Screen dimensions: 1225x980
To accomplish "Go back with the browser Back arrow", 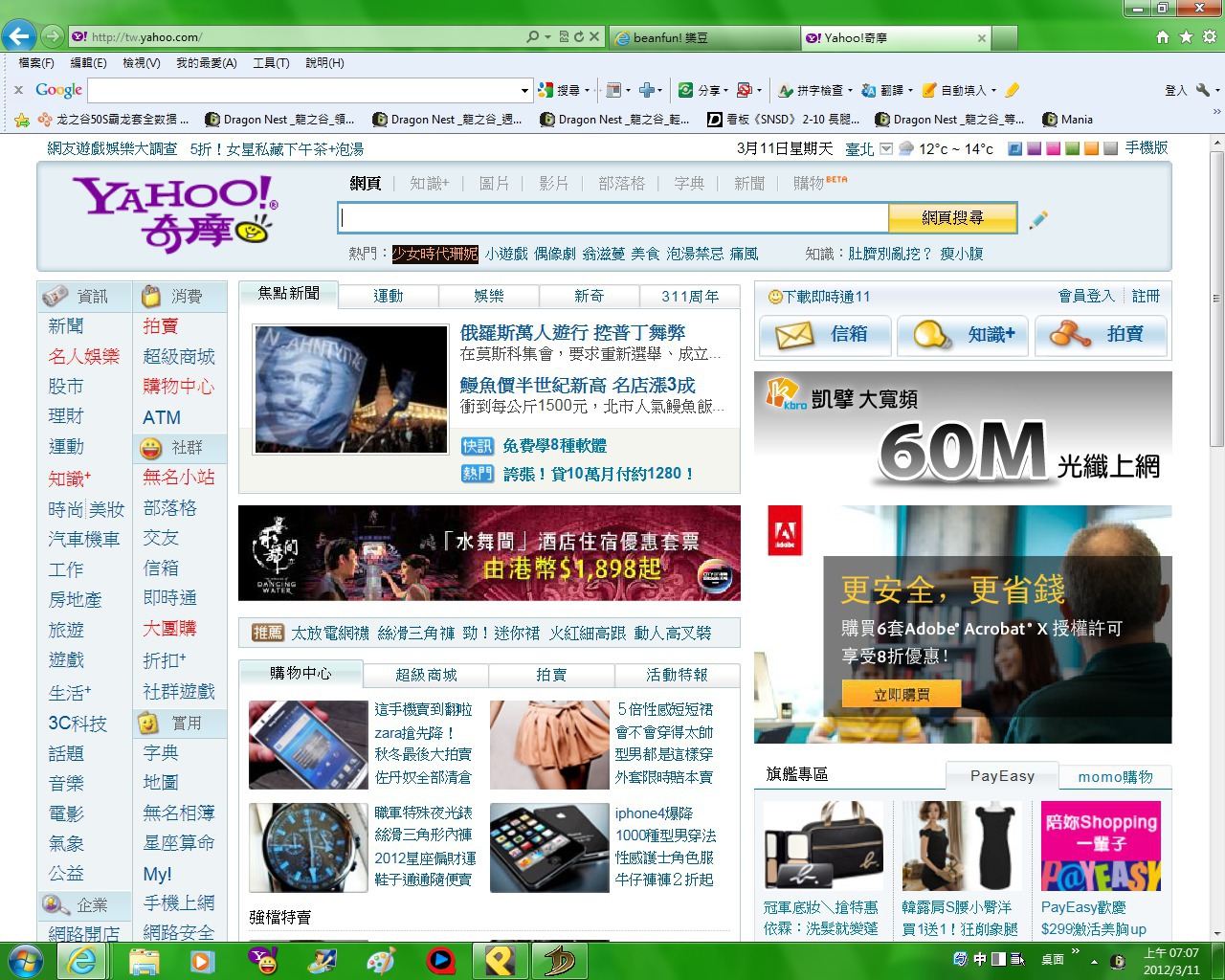I will click(18, 36).
